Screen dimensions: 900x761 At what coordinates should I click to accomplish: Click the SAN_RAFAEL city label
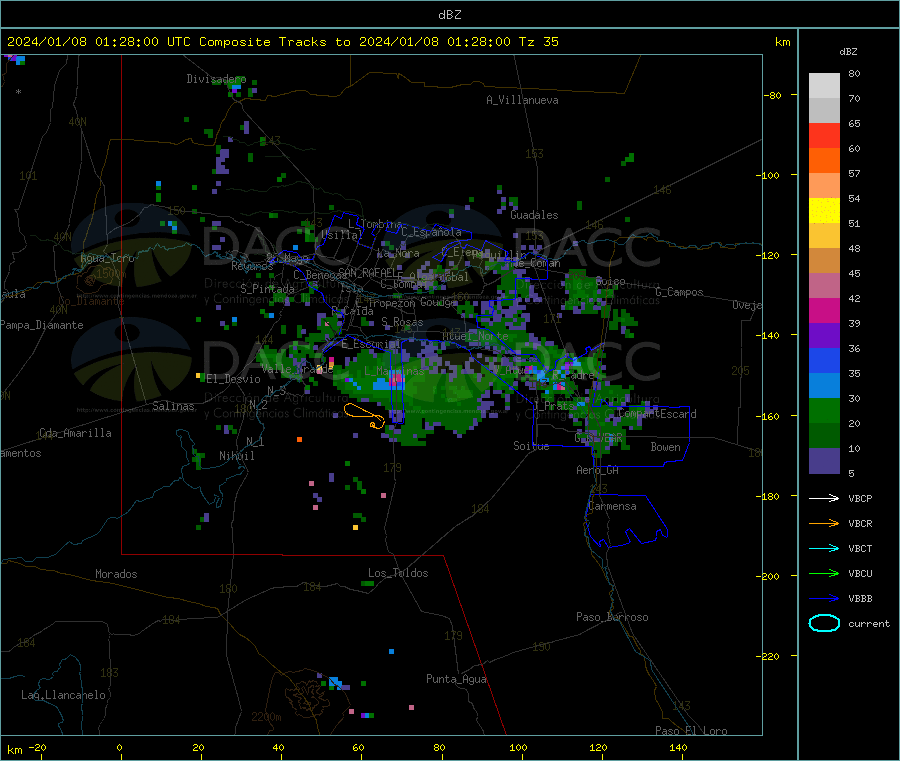point(367,272)
